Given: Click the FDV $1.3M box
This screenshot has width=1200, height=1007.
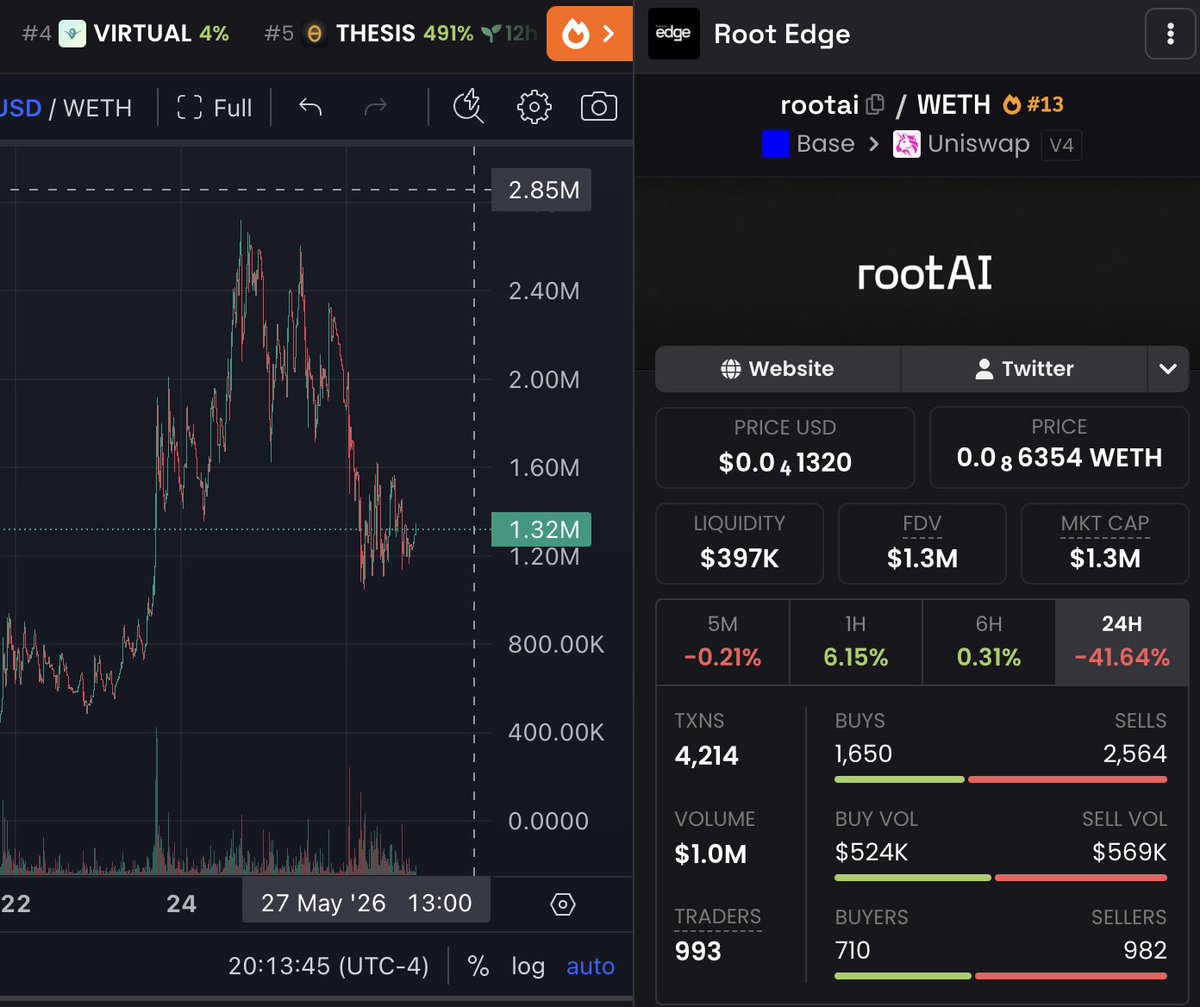Looking at the screenshot, I should 922,543.
